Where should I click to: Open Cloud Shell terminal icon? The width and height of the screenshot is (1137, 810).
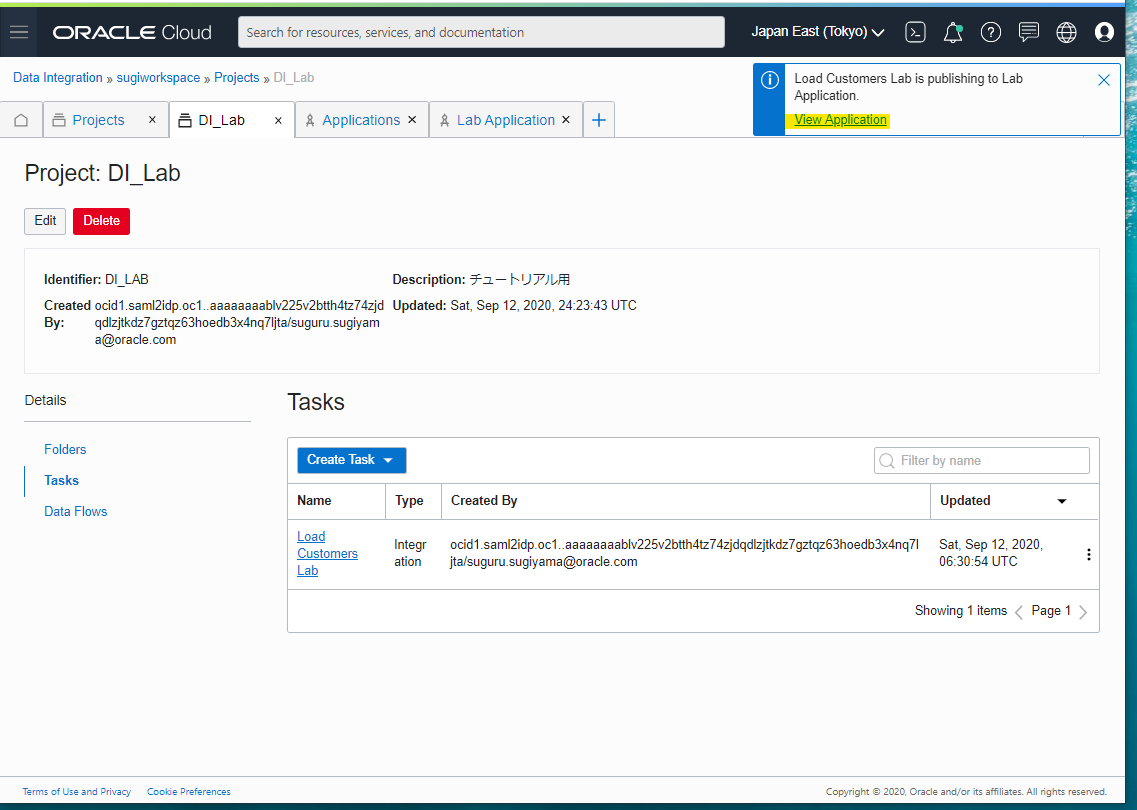[x=915, y=32]
